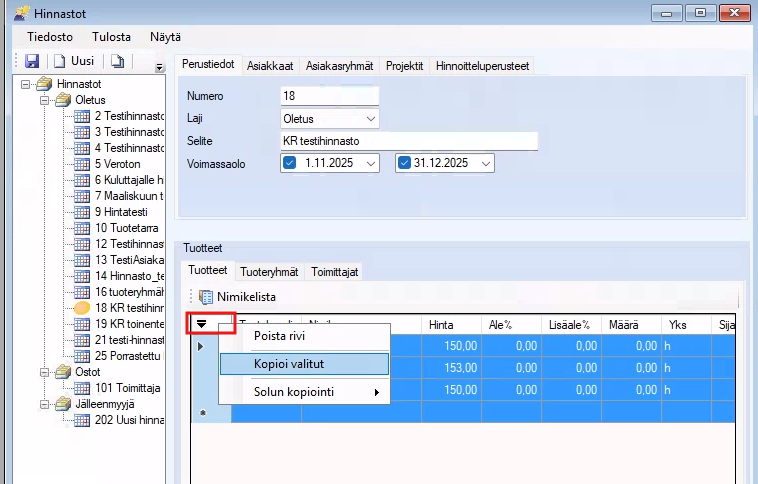This screenshot has height=484, width=758.
Task: Open the Nimikelista item list
Action: [236, 296]
